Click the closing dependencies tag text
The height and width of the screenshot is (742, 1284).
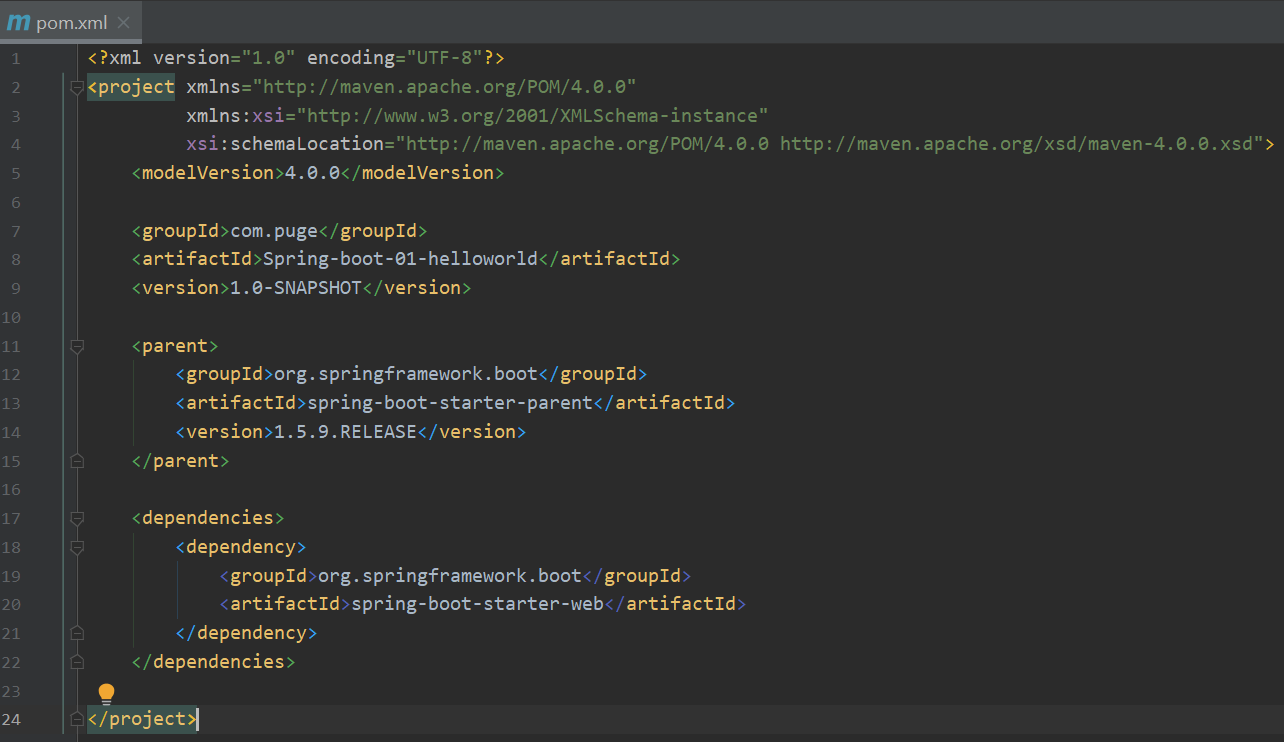(x=214, y=662)
